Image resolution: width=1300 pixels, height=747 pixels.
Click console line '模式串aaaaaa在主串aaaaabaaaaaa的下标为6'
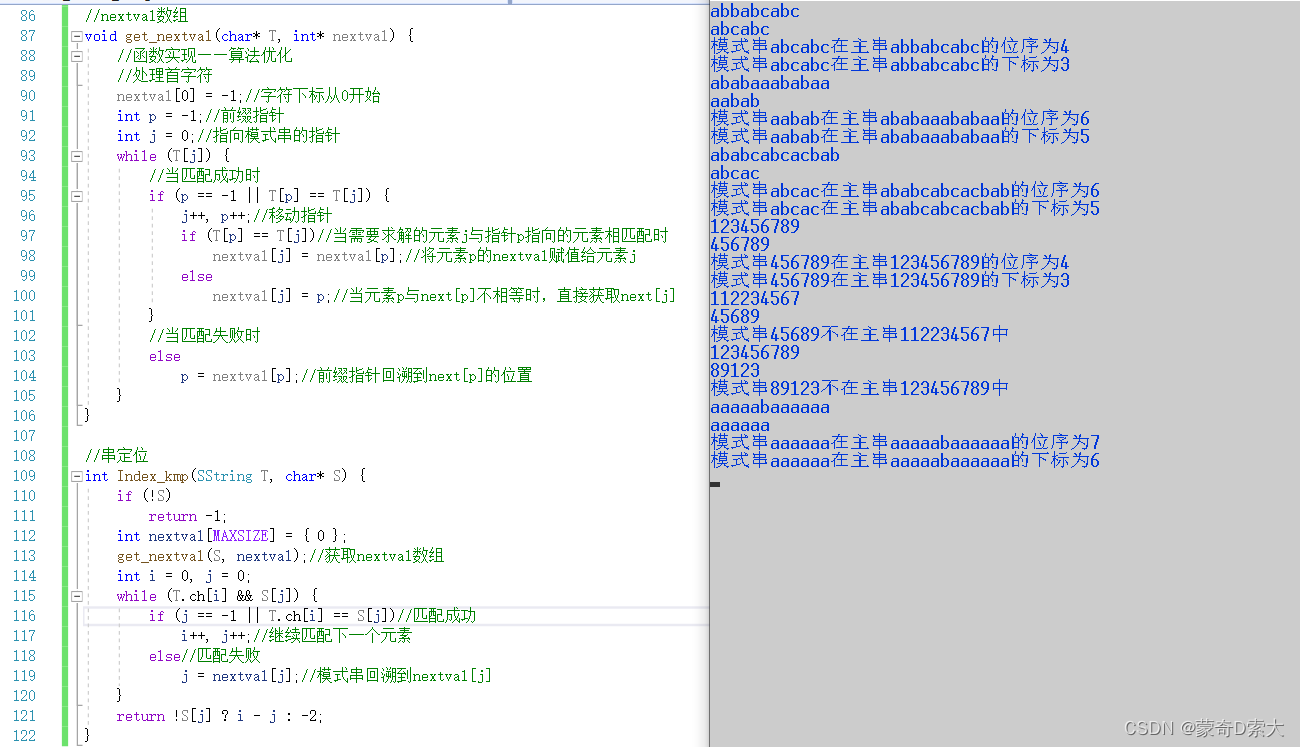pos(905,461)
